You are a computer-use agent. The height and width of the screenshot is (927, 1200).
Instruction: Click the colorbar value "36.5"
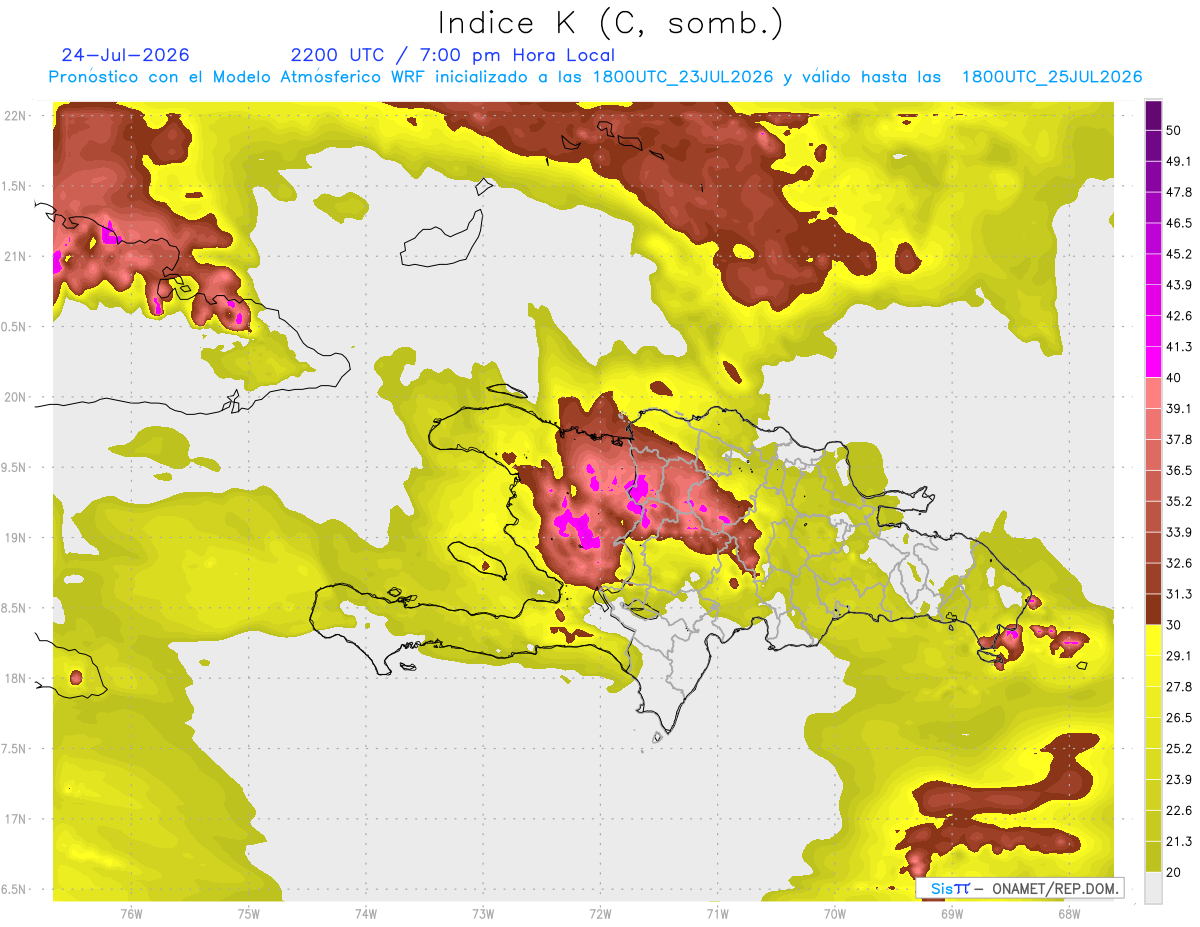click(x=1179, y=470)
